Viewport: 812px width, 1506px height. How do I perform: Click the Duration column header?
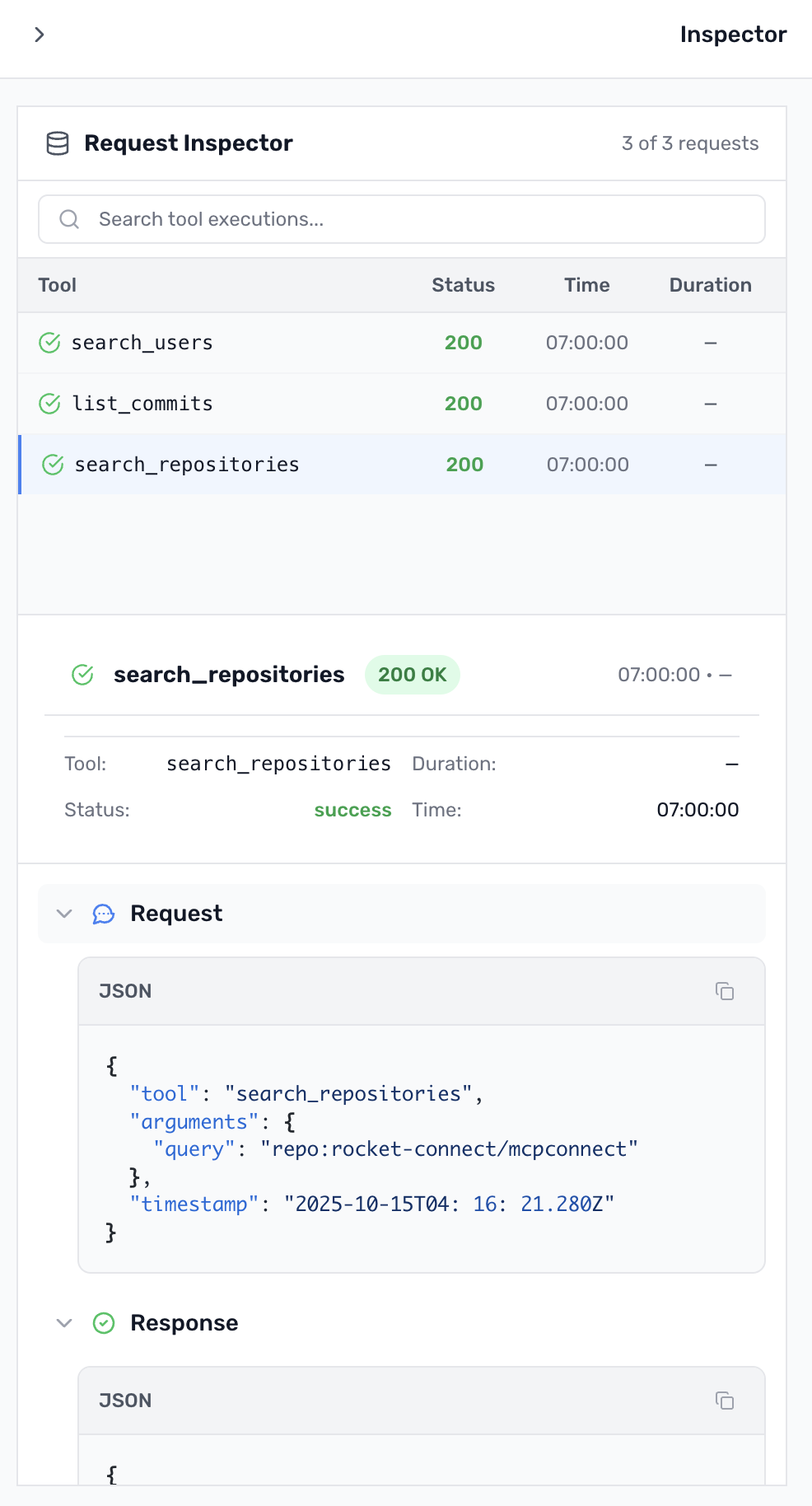coord(710,285)
